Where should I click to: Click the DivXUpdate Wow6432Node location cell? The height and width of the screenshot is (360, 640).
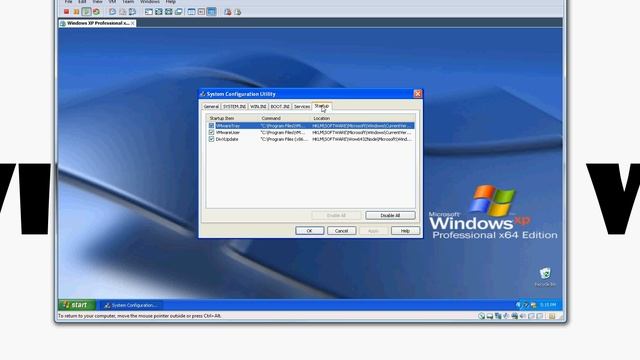pos(362,139)
